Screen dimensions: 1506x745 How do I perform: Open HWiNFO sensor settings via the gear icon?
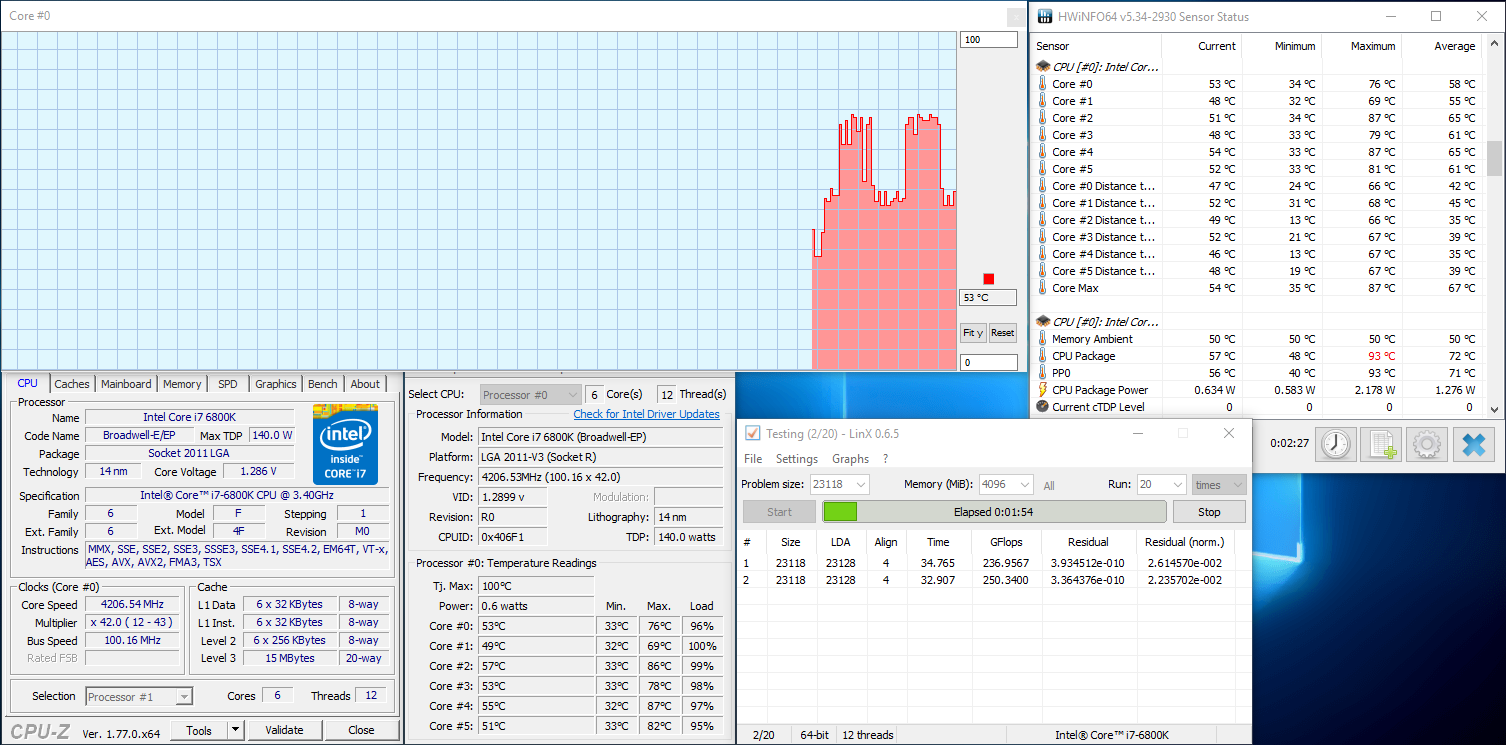pos(1427,444)
